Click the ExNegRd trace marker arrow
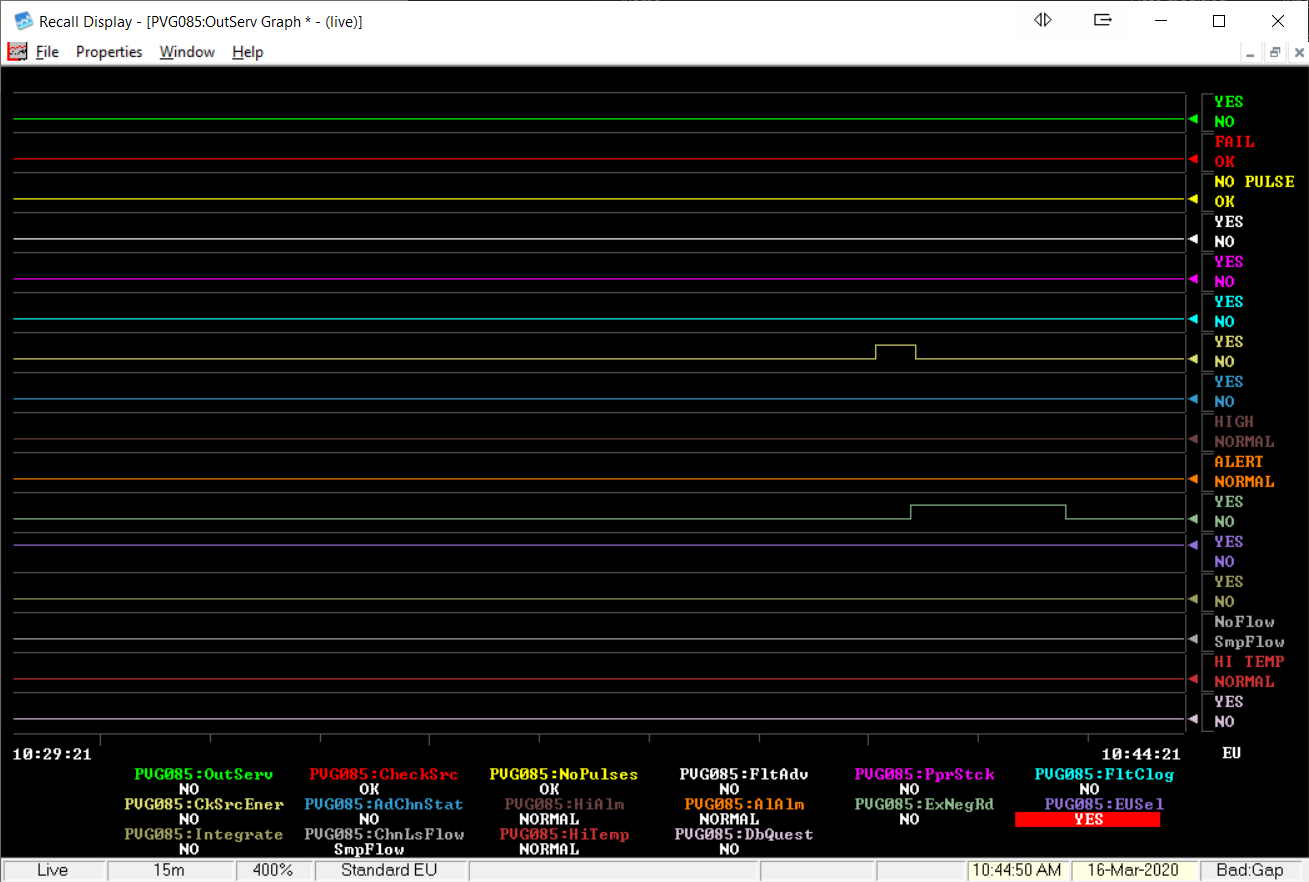 [1193, 519]
